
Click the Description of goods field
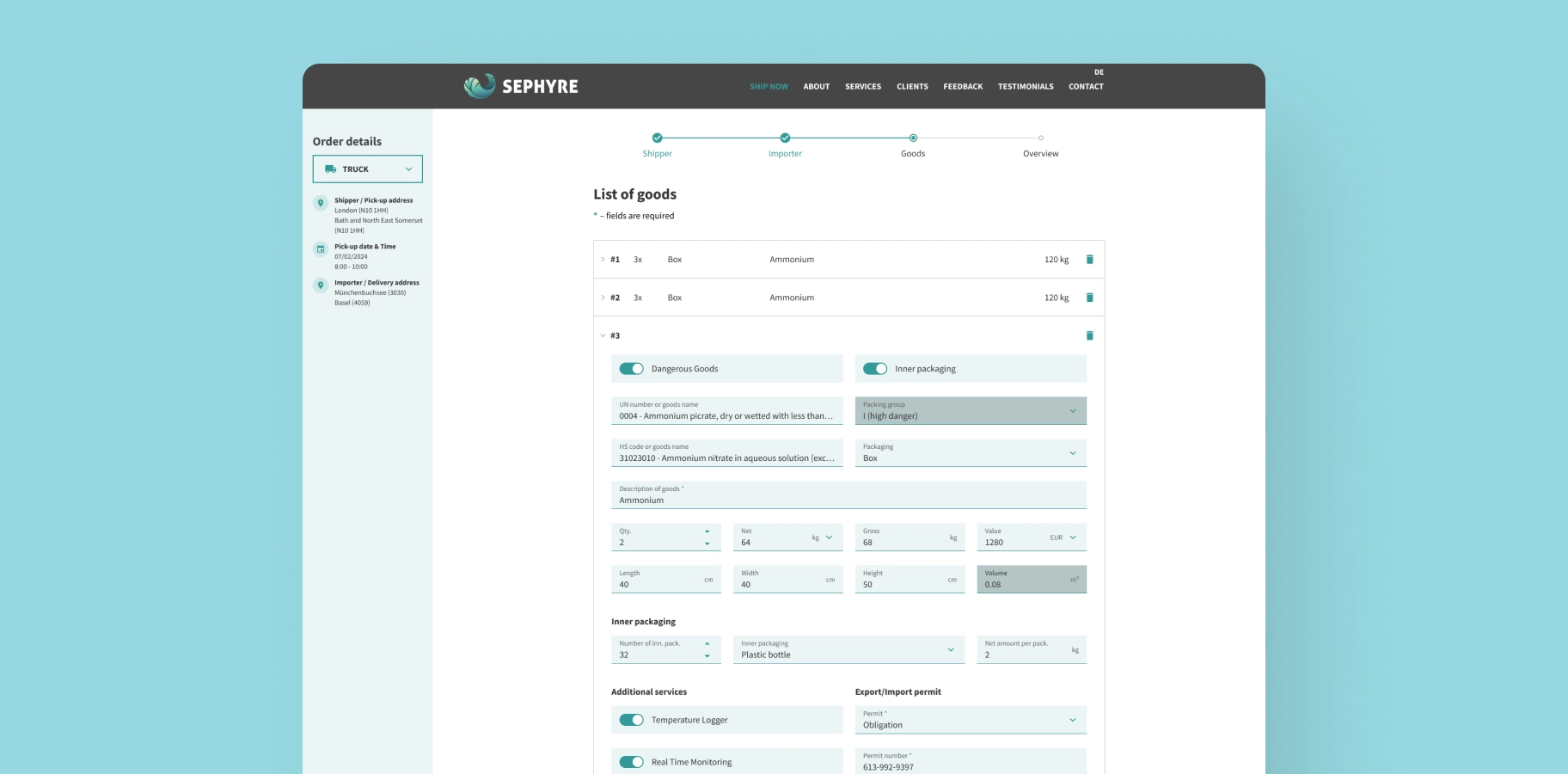click(848, 494)
